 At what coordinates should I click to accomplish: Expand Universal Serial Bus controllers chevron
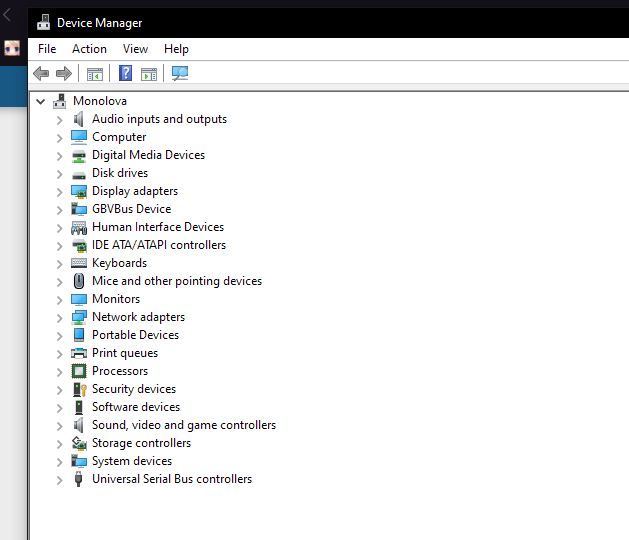click(59, 479)
